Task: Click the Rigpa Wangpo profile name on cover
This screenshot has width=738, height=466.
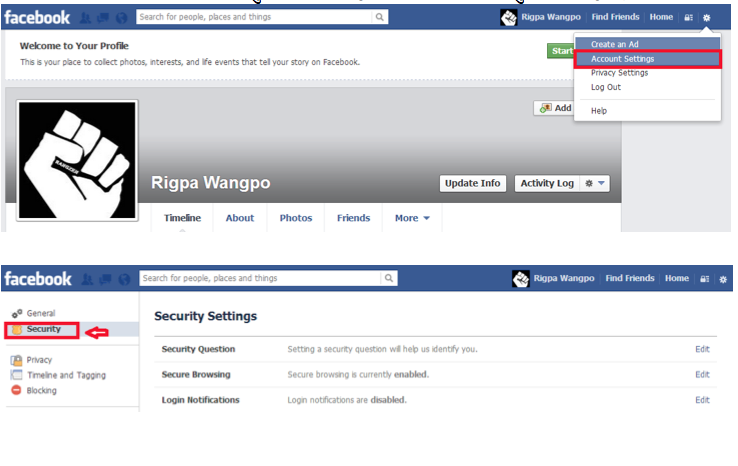Action: click(x=210, y=183)
